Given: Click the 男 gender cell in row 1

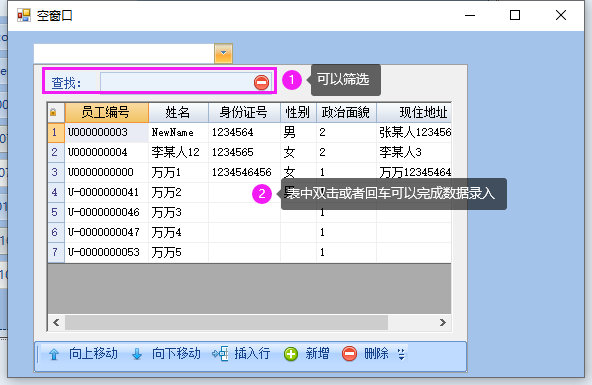Looking at the screenshot, I should [x=298, y=132].
